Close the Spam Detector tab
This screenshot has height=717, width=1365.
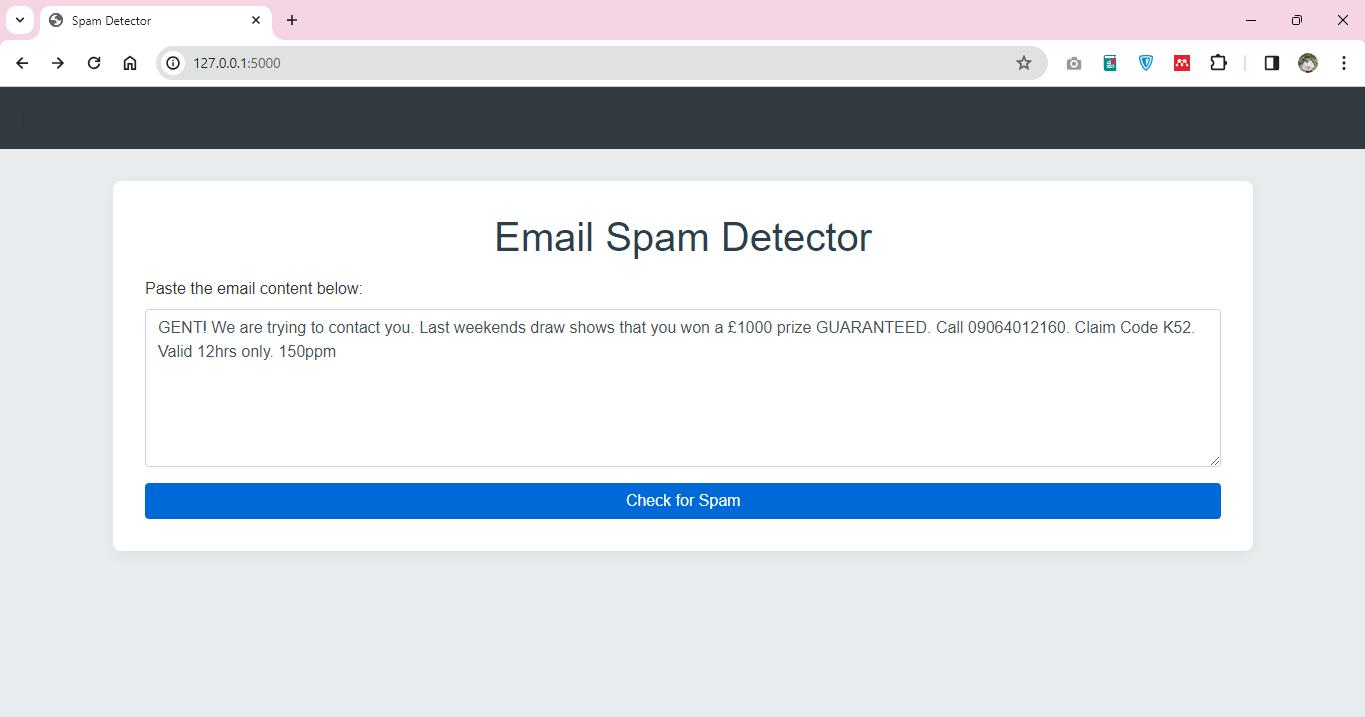256,20
